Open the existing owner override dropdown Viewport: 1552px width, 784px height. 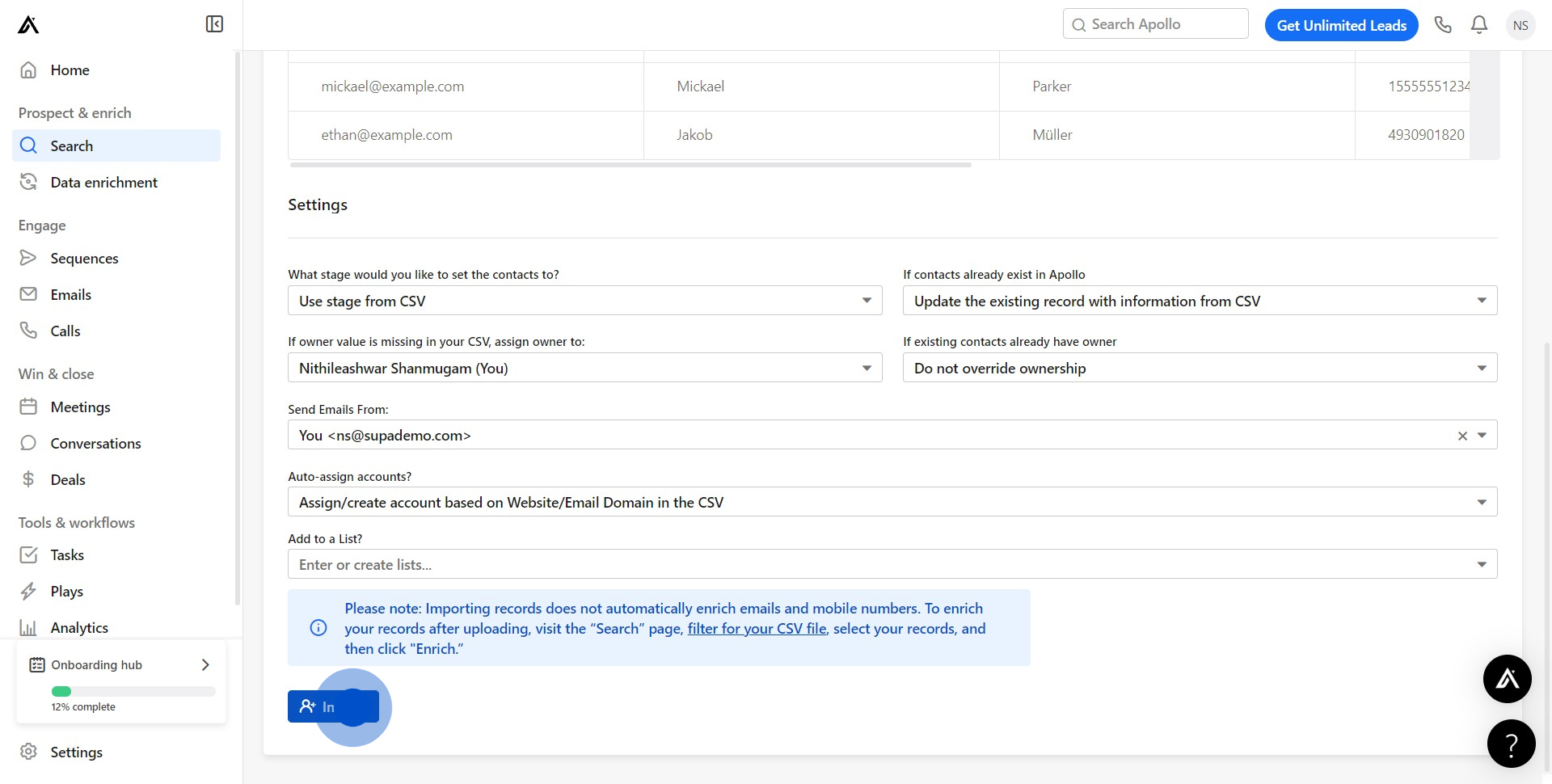(x=1200, y=368)
